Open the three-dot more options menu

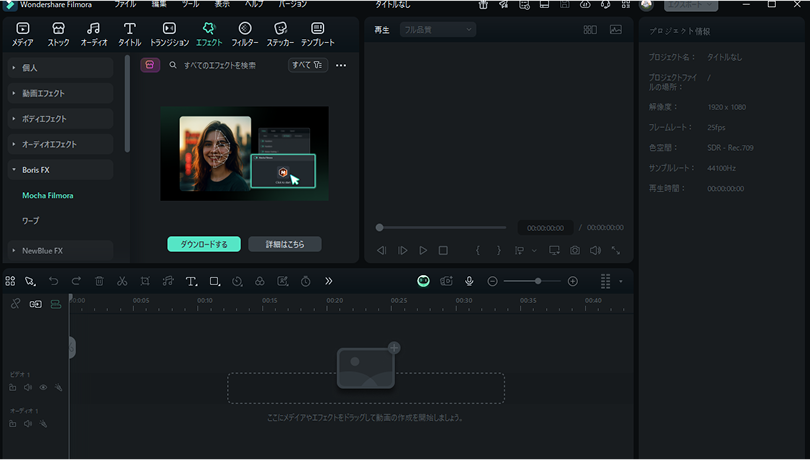[x=341, y=65]
